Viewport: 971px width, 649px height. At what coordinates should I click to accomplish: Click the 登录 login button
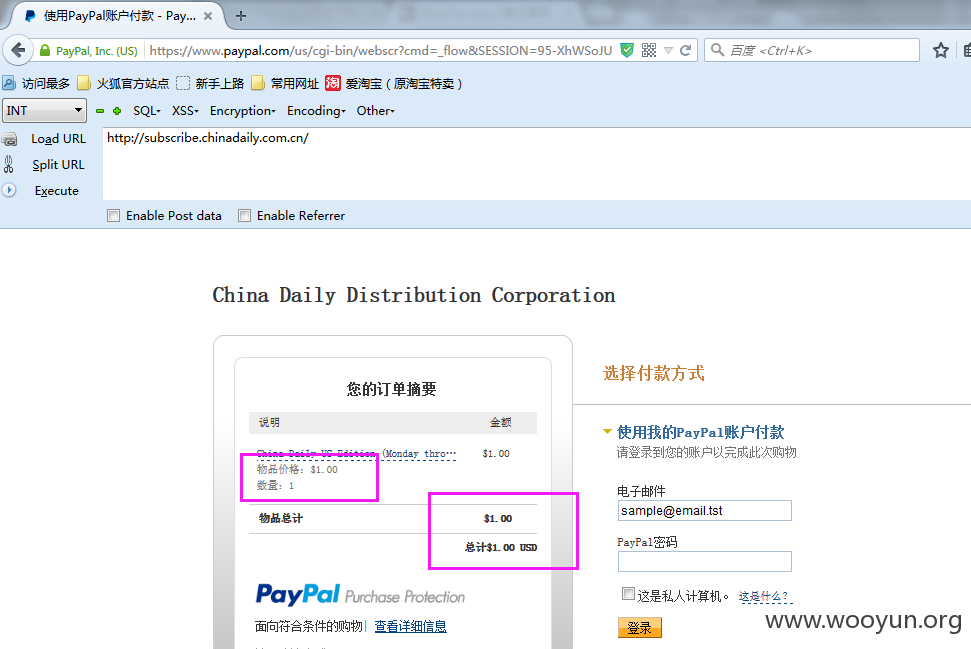click(x=640, y=627)
